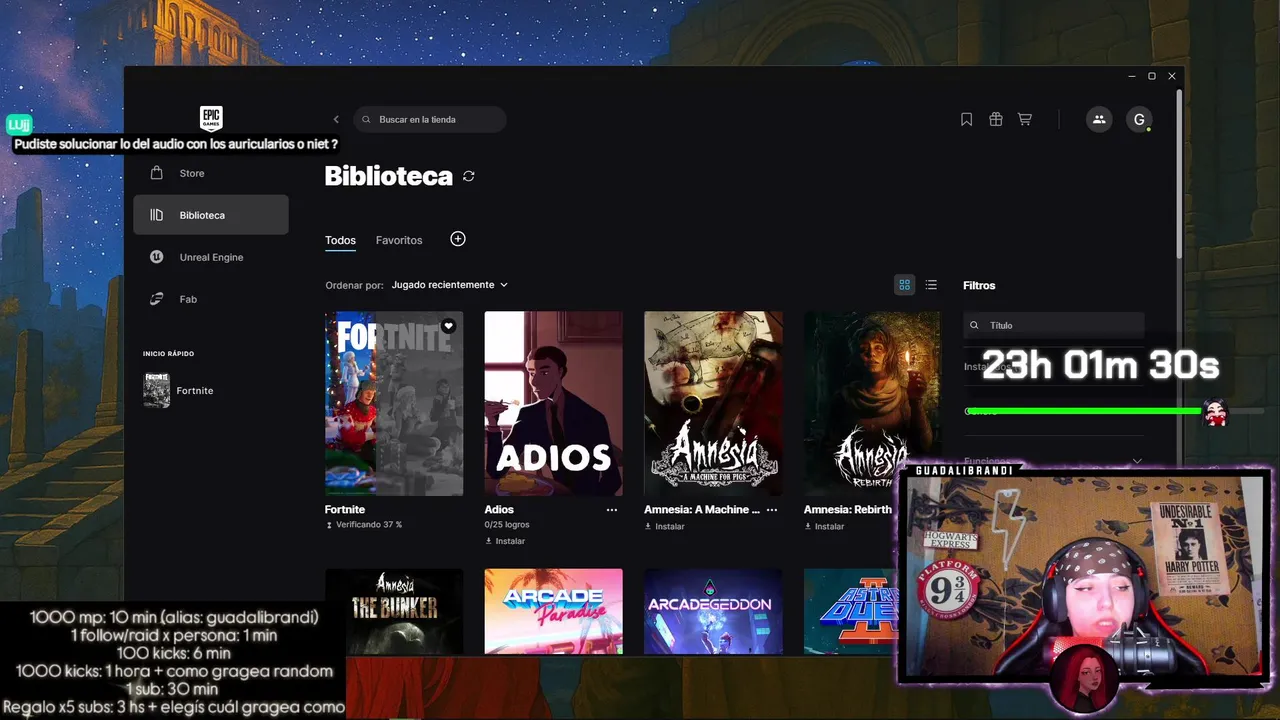The width and height of the screenshot is (1280, 720).
Task: Open Amnesia: Rebirth cover
Action: tap(872, 403)
